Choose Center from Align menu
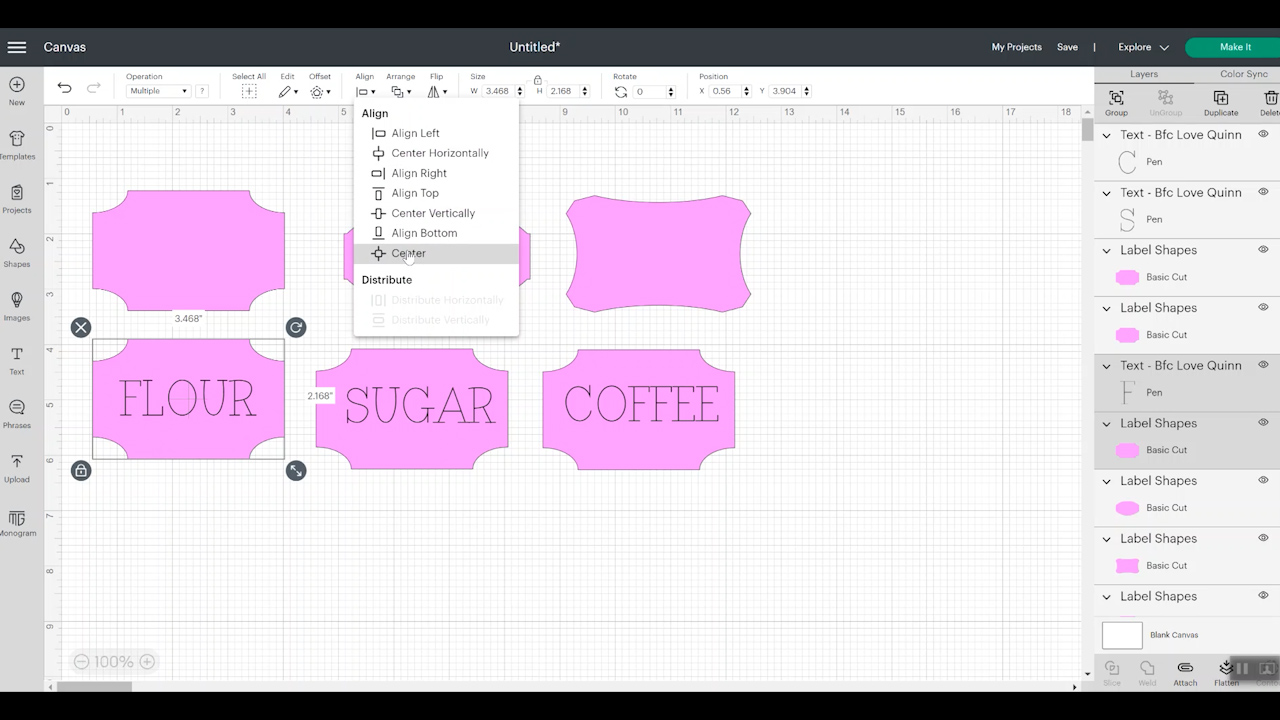 [436, 253]
